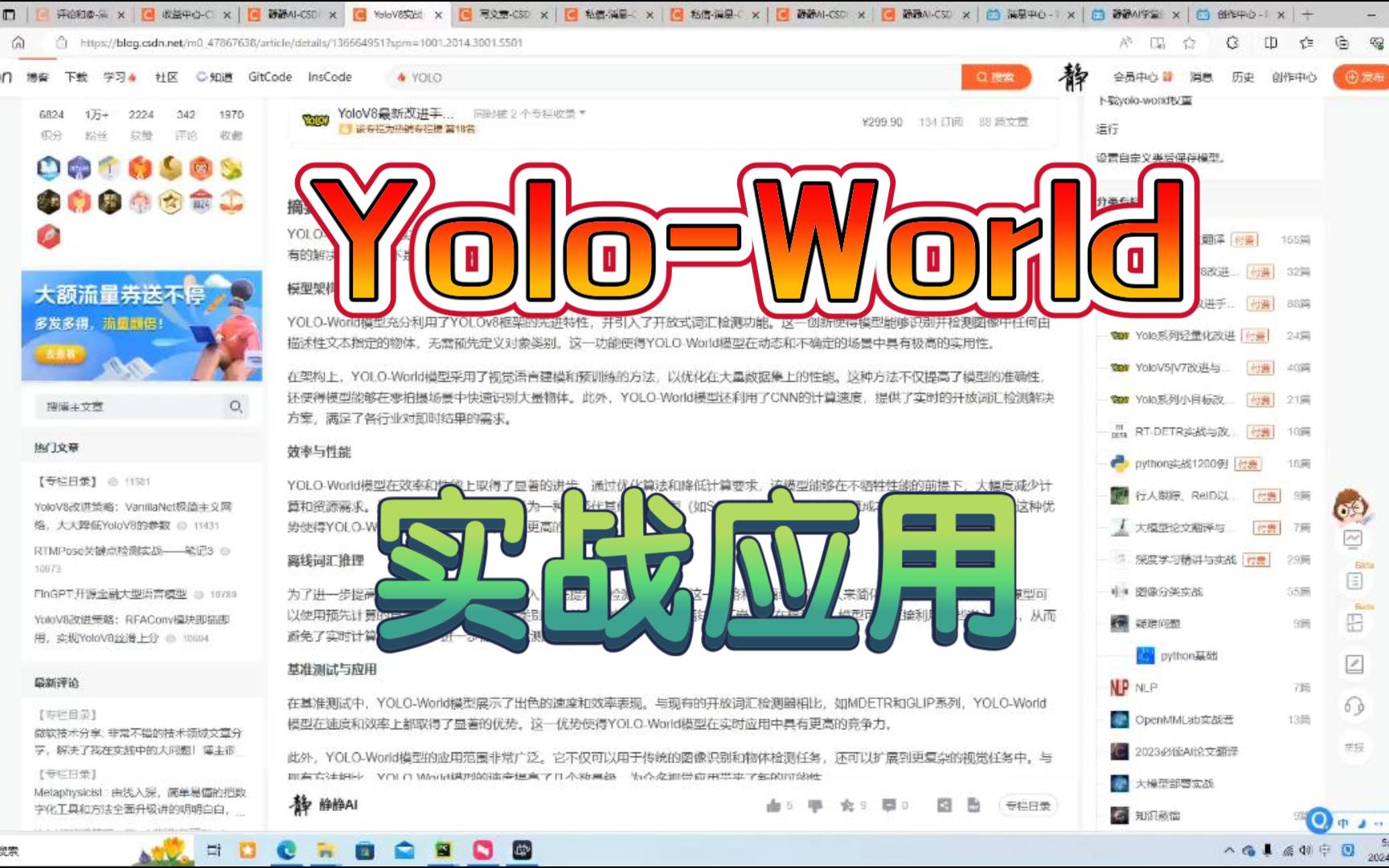
Task: Click the thumbs-down dislike icon
Action: pyautogui.click(x=815, y=805)
